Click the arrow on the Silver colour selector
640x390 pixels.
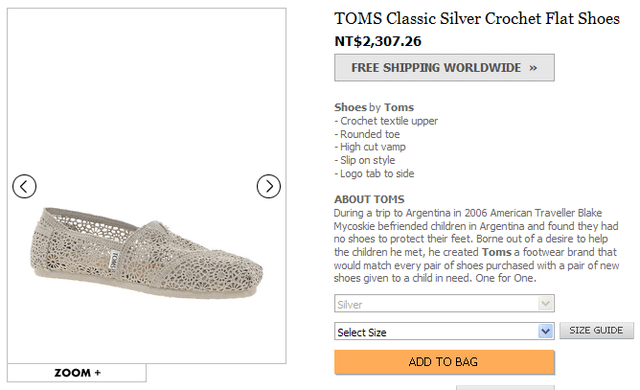(x=546, y=304)
